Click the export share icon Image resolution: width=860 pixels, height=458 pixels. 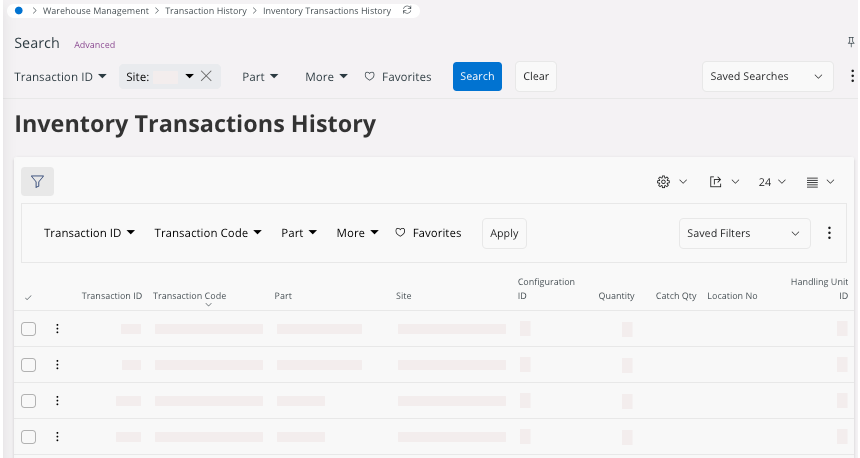(x=716, y=182)
